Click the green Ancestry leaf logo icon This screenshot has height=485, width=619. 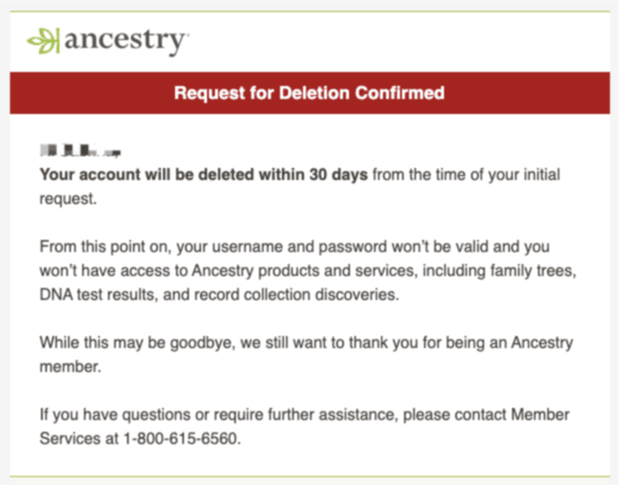click(43, 41)
